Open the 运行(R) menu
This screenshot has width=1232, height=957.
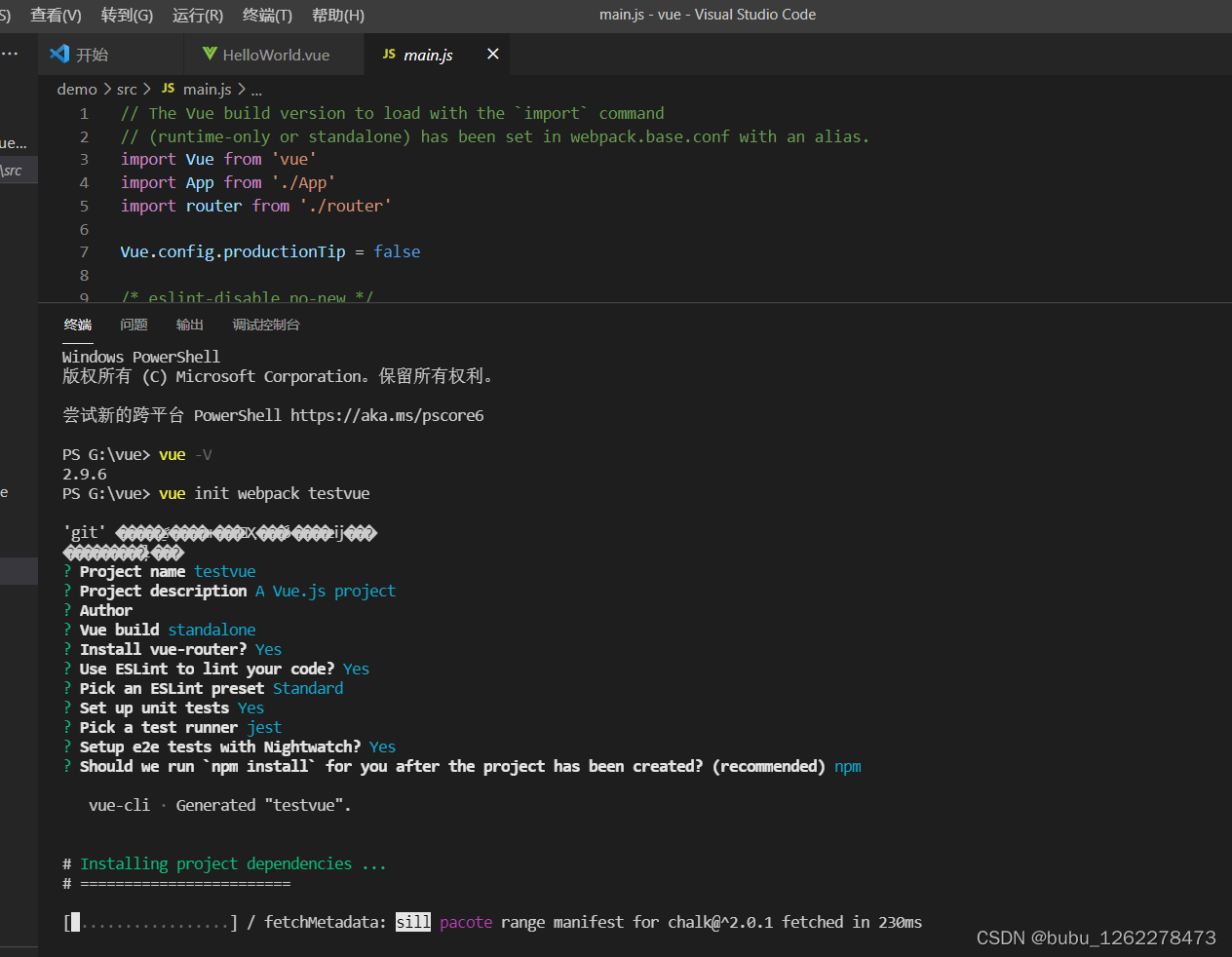coord(198,15)
